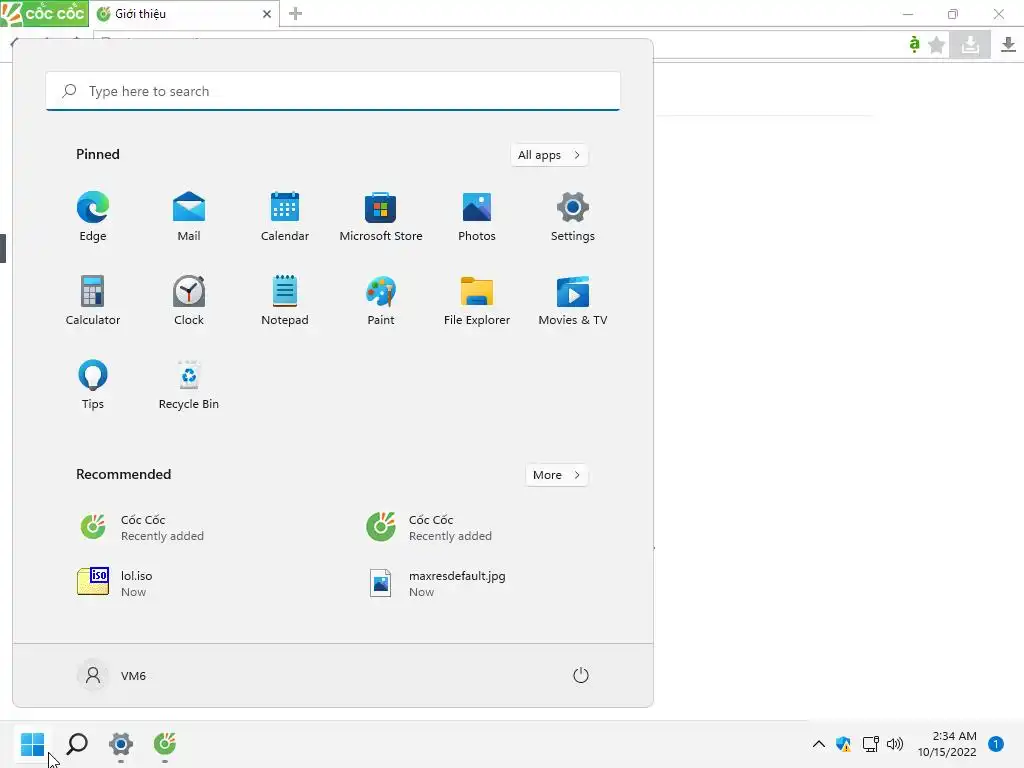This screenshot has width=1024, height=768.
Task: Expand All apps list
Action: click(x=549, y=155)
